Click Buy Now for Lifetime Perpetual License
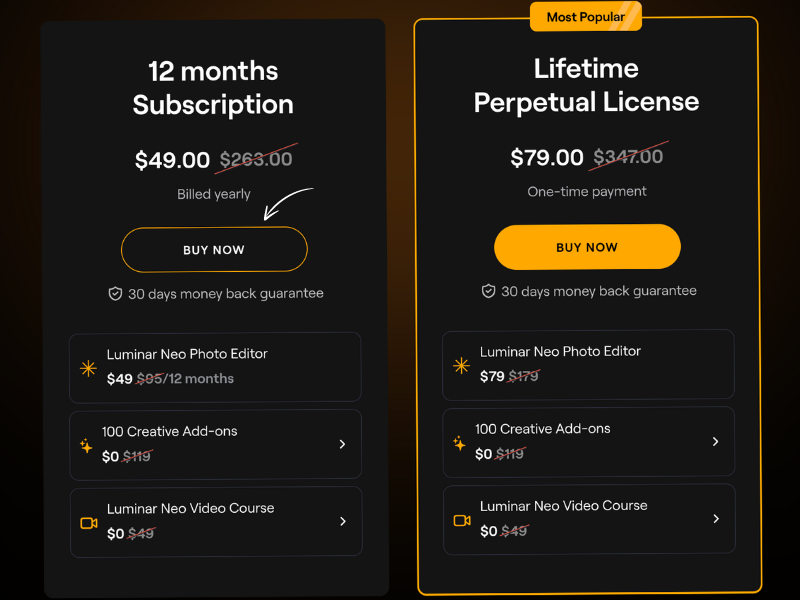This screenshot has width=800, height=600. (587, 247)
